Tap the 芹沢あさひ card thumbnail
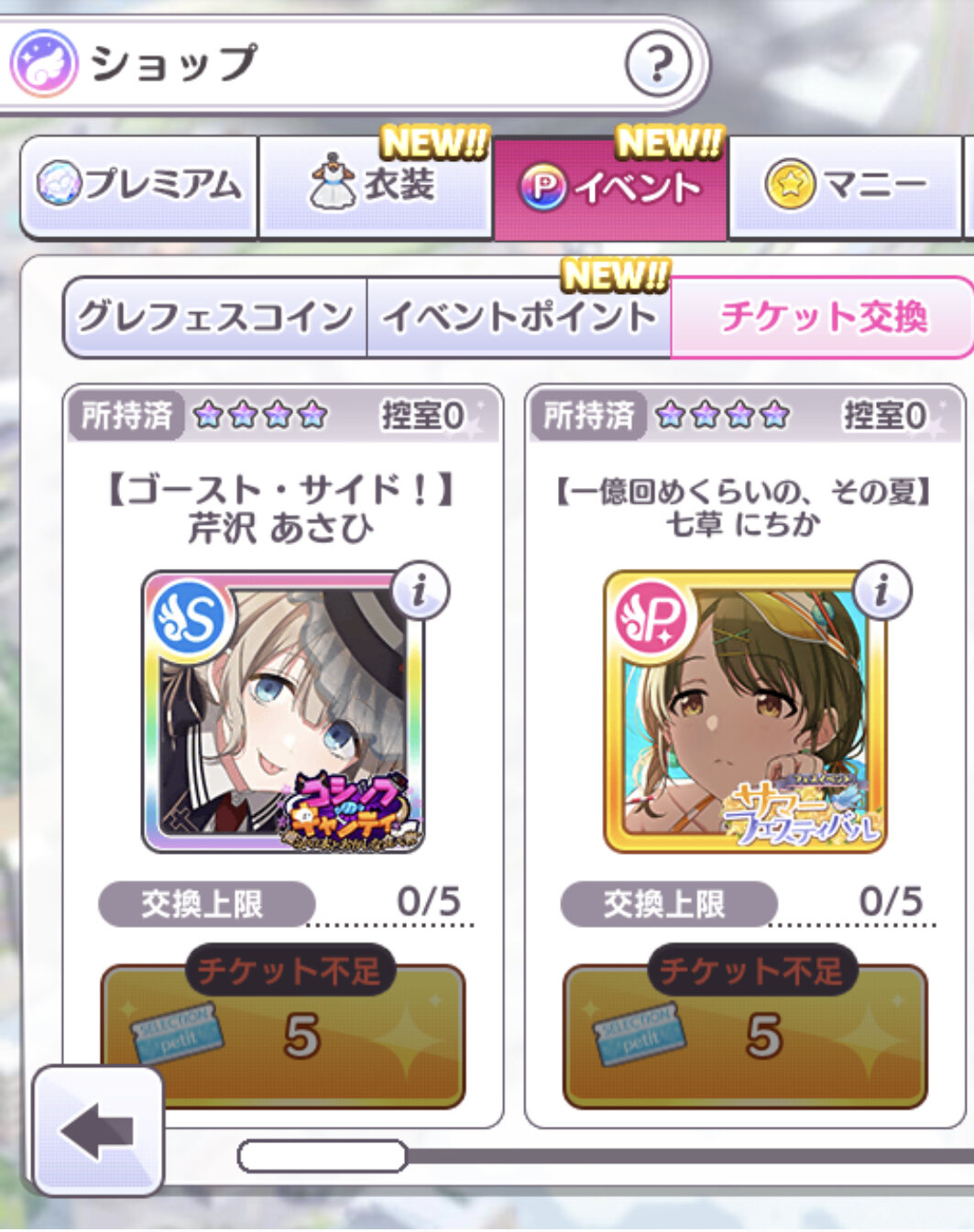Screen dimensions: 974x1232 [x=283, y=712]
